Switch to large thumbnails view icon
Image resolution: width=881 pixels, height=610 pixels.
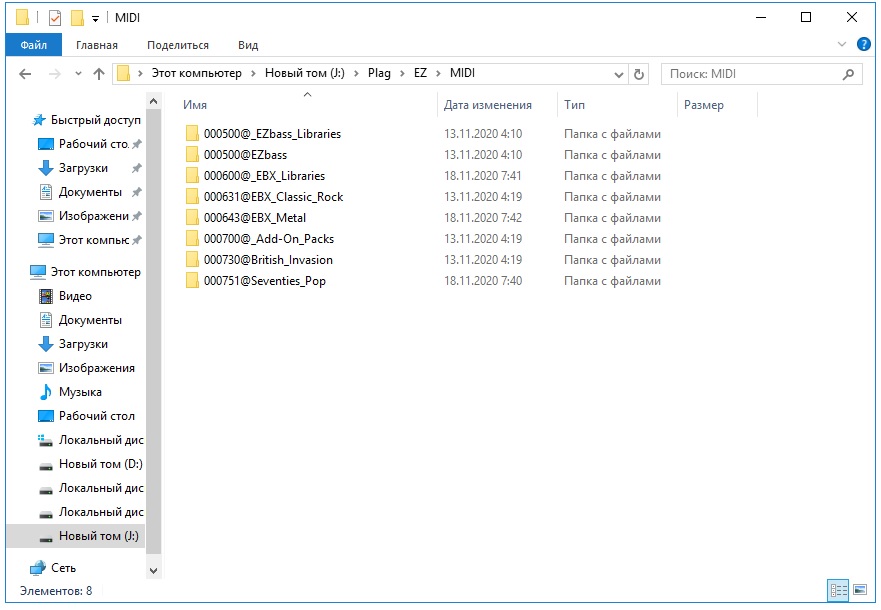point(860,590)
